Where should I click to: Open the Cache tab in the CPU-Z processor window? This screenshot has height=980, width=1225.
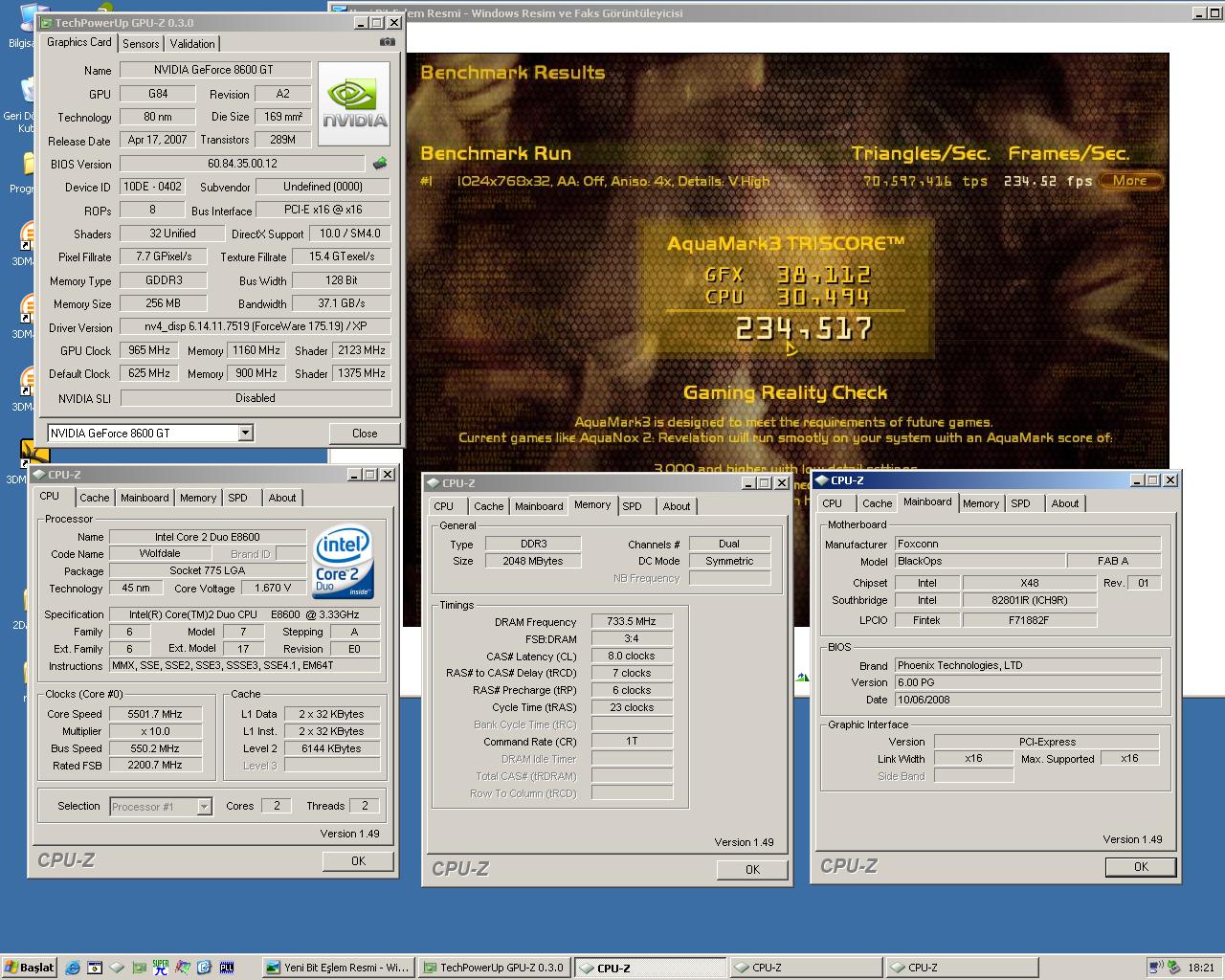pyautogui.click(x=94, y=498)
